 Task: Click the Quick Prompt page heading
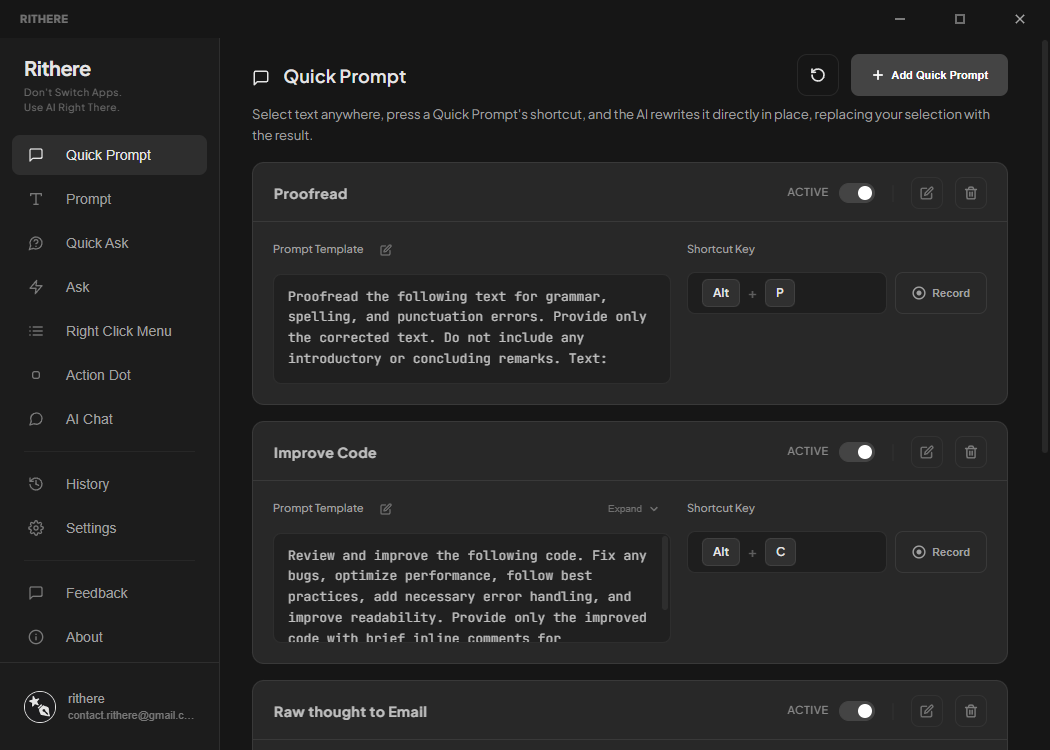[x=345, y=77]
